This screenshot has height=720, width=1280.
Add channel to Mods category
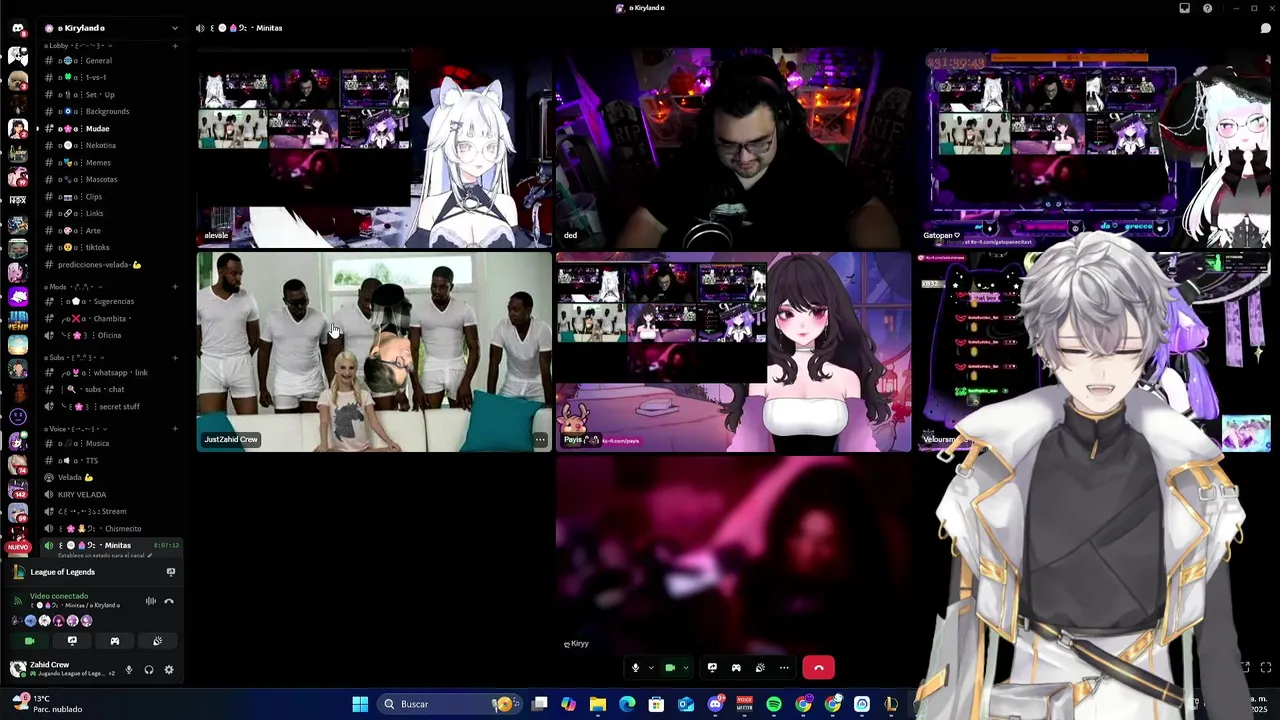point(175,287)
